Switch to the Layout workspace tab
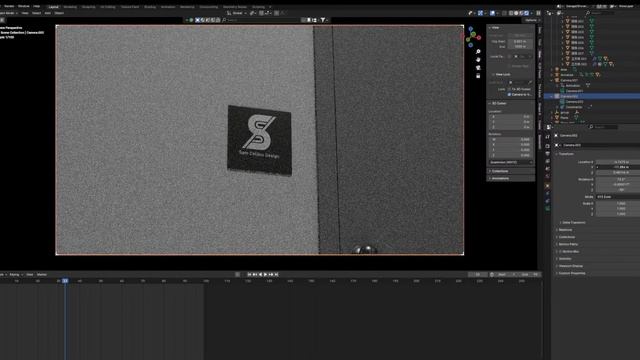 (53, 7)
